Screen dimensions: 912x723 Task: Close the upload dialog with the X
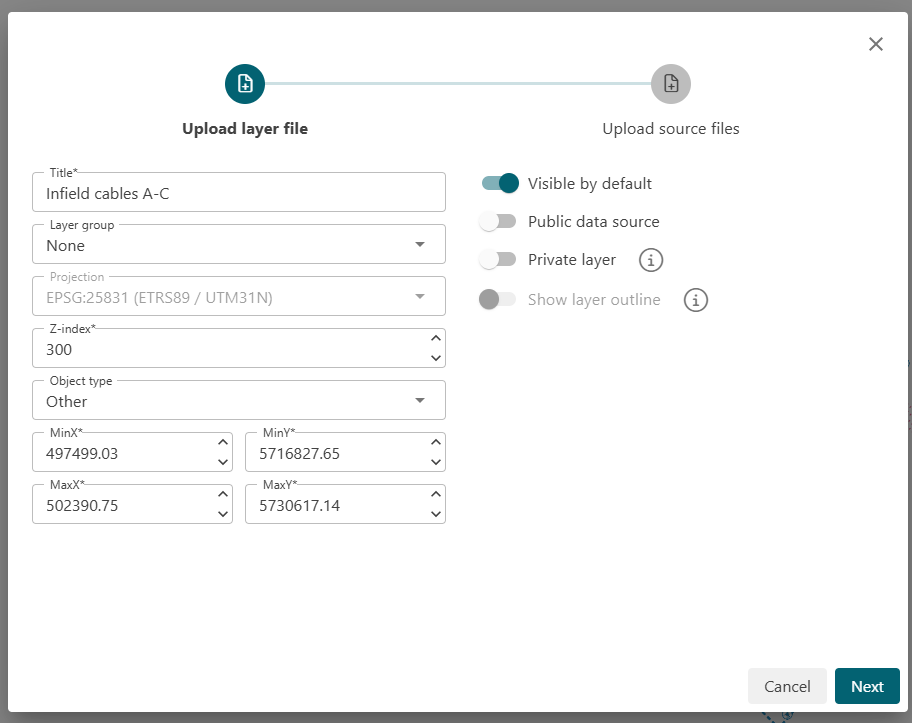pos(875,44)
